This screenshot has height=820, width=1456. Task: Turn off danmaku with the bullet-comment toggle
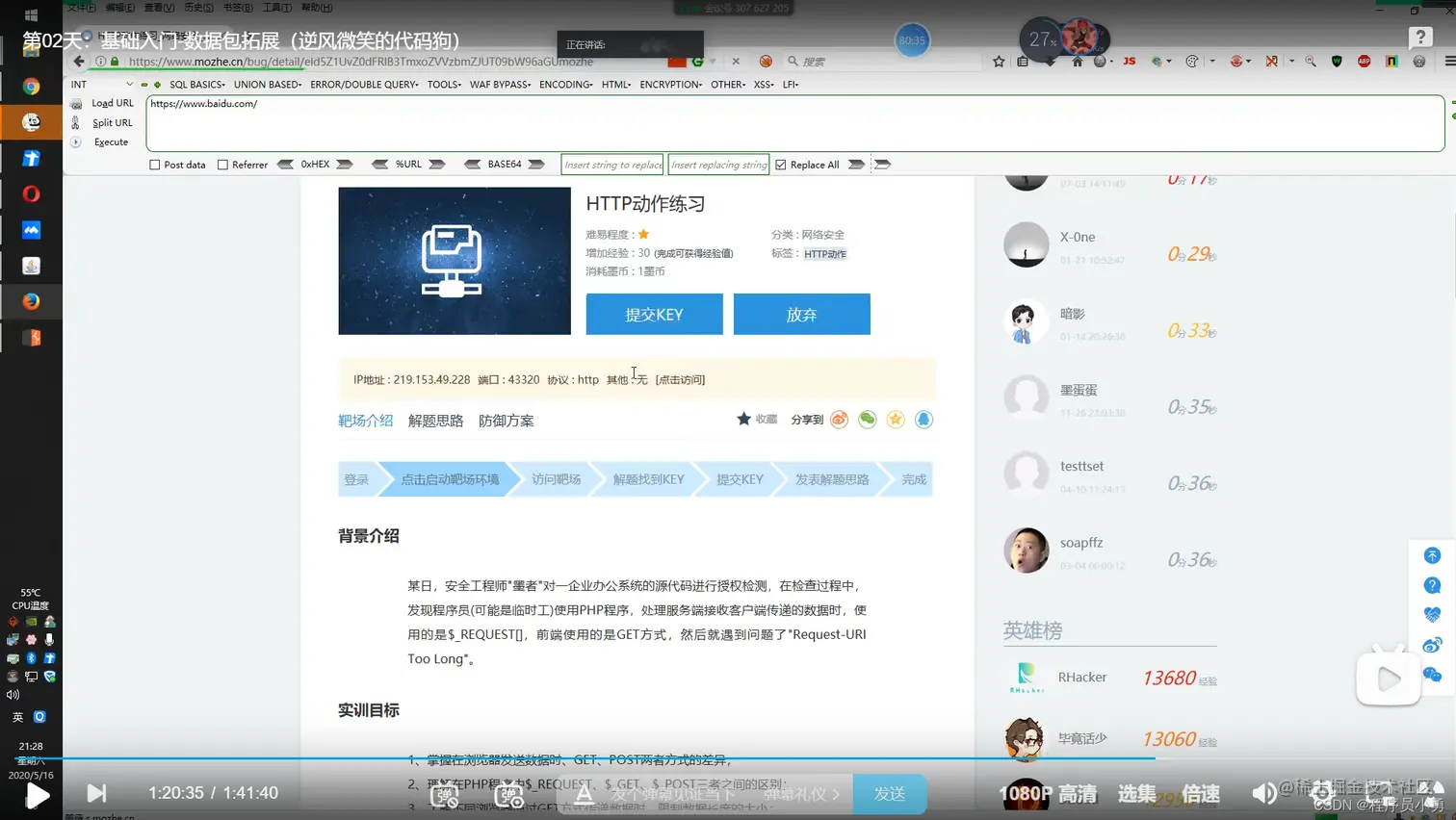[x=444, y=796]
